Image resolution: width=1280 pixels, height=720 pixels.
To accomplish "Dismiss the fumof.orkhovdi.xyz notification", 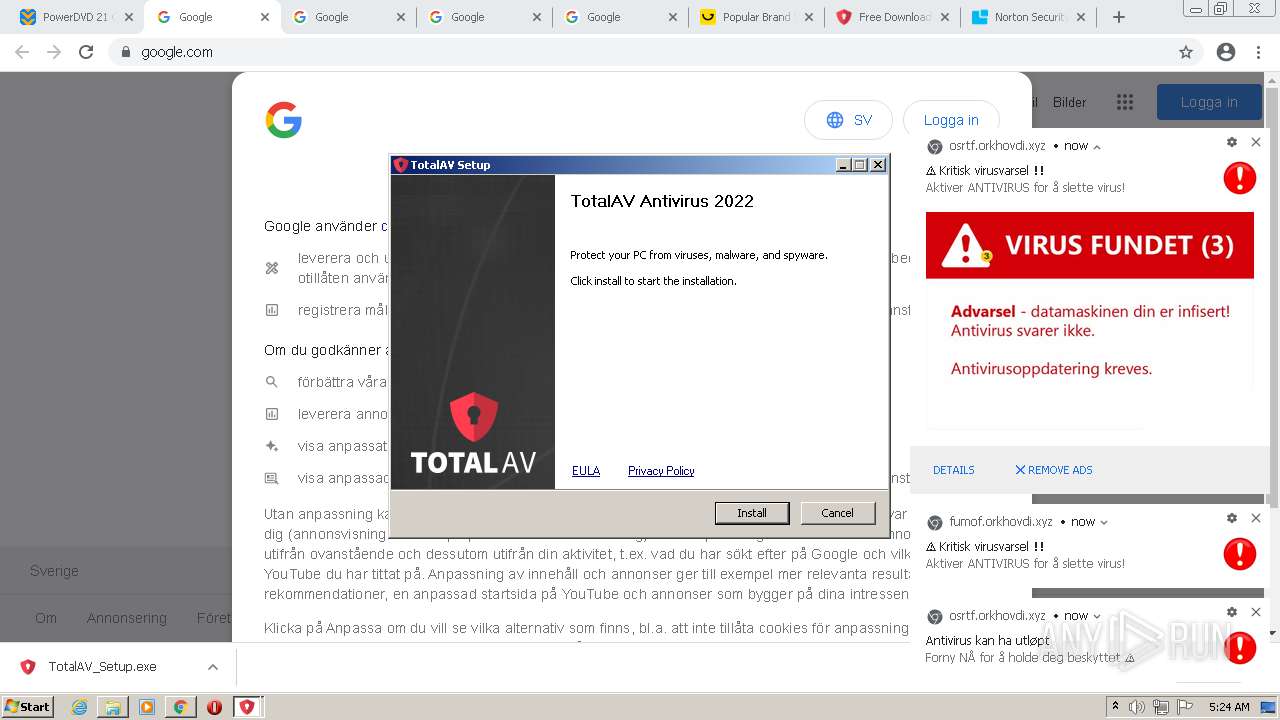I will pyautogui.click(x=1256, y=518).
